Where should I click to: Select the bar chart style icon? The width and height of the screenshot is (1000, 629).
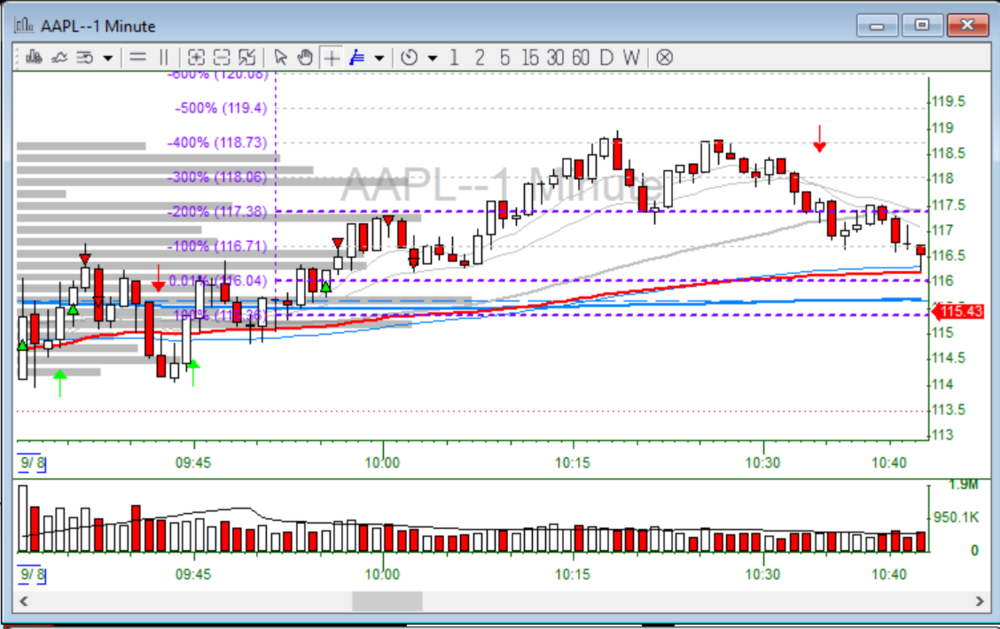tap(36, 57)
